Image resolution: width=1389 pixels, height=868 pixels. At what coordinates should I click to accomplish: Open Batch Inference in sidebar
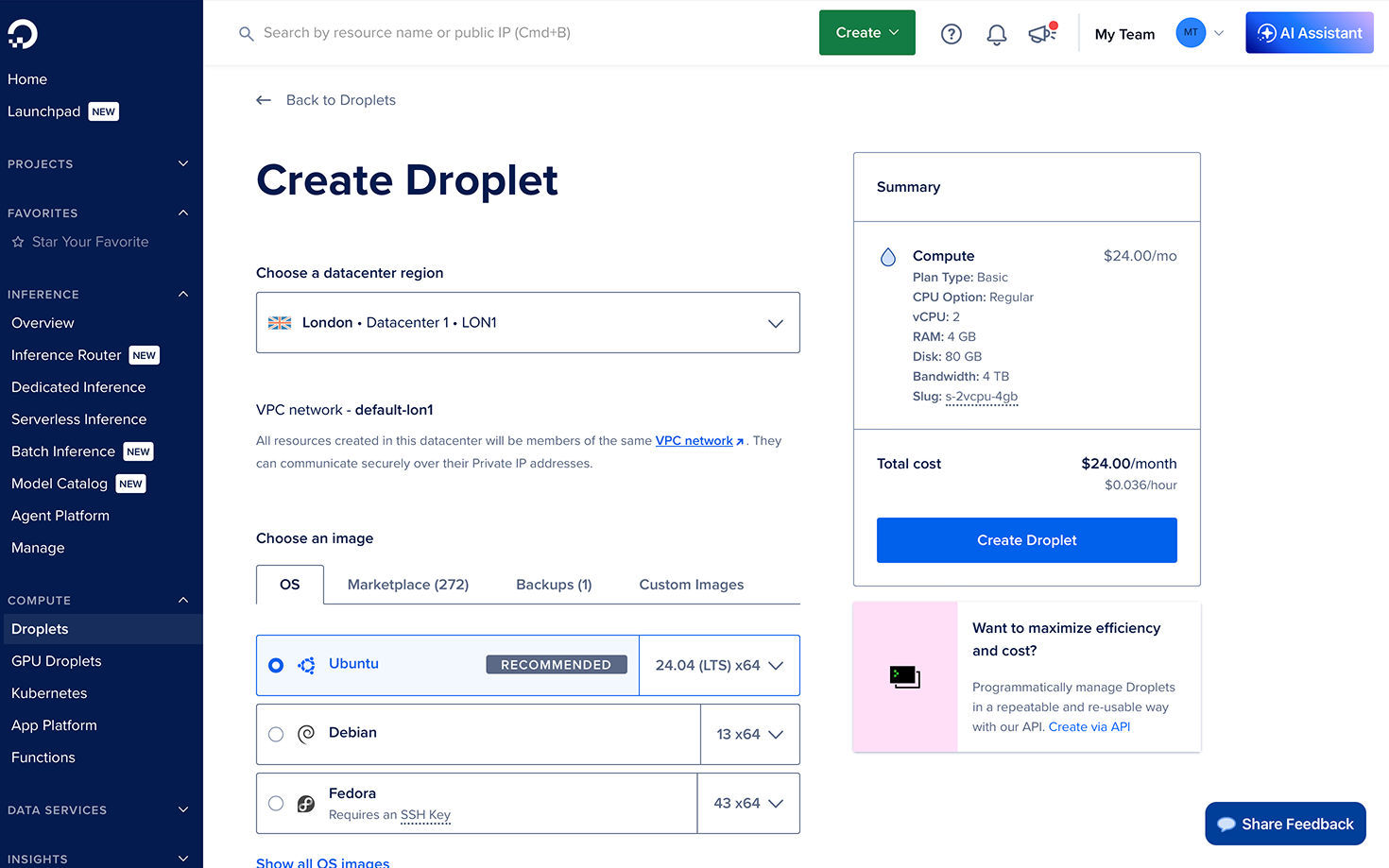click(x=63, y=451)
